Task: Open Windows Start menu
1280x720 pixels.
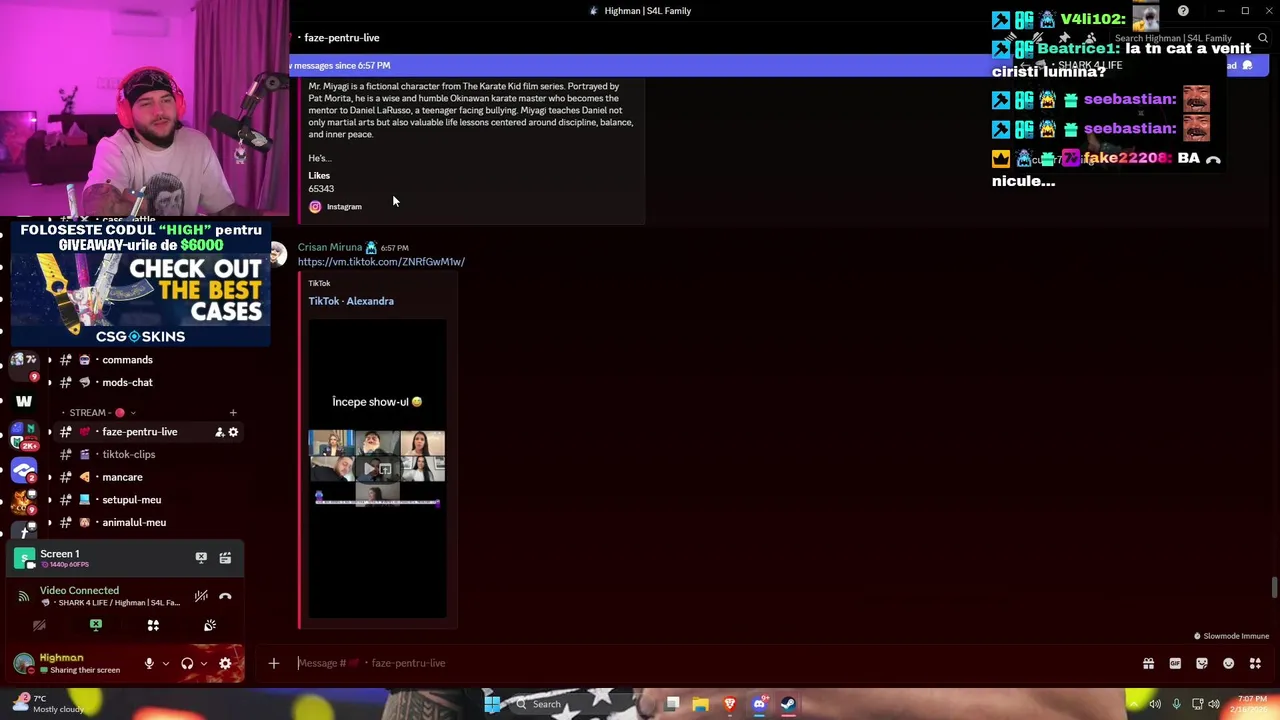Action: point(492,704)
